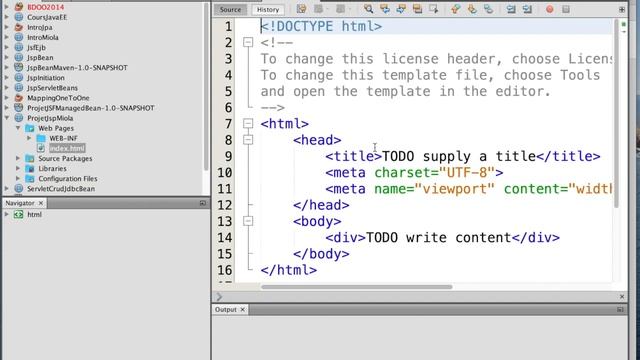Click Shift Line Right icon
The image size is (640, 360).
[527, 9]
